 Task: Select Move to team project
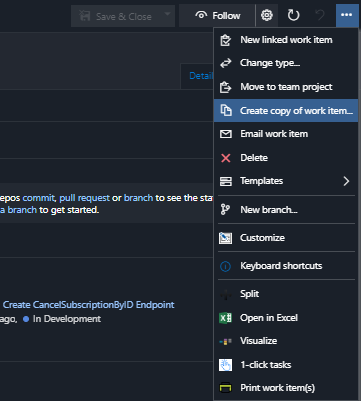pyautogui.click(x=286, y=87)
